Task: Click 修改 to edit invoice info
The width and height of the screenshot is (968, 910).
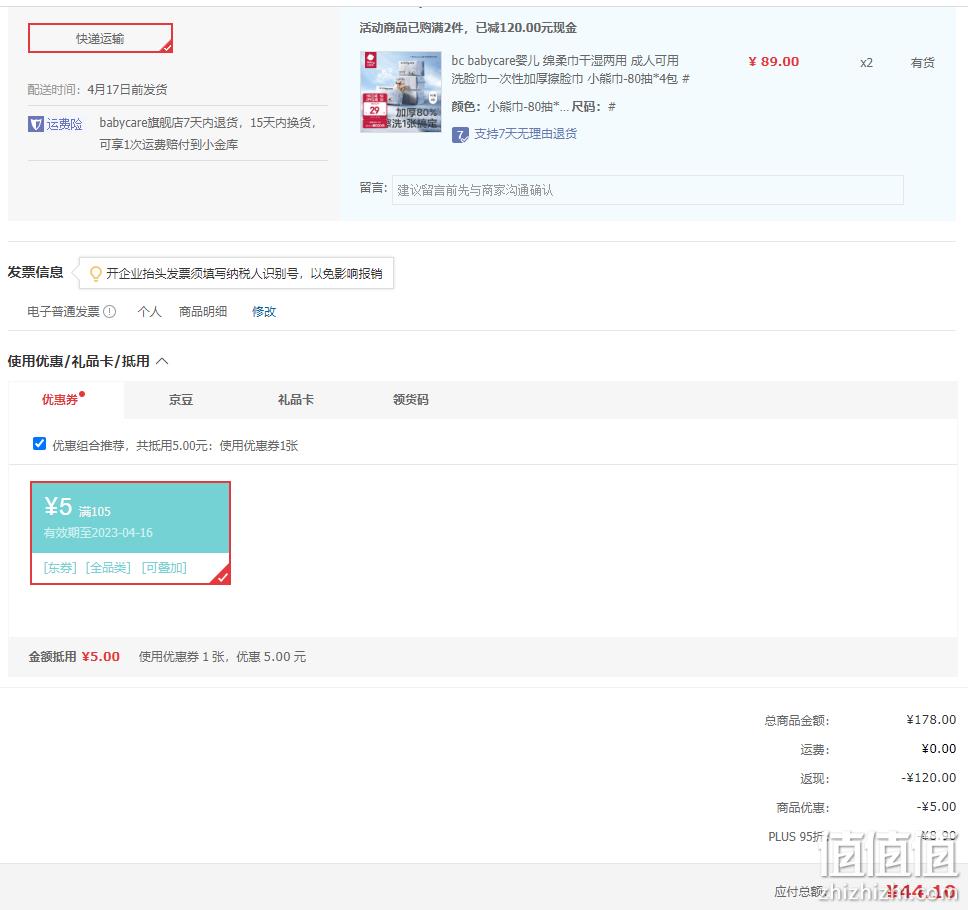Action: pos(264,311)
